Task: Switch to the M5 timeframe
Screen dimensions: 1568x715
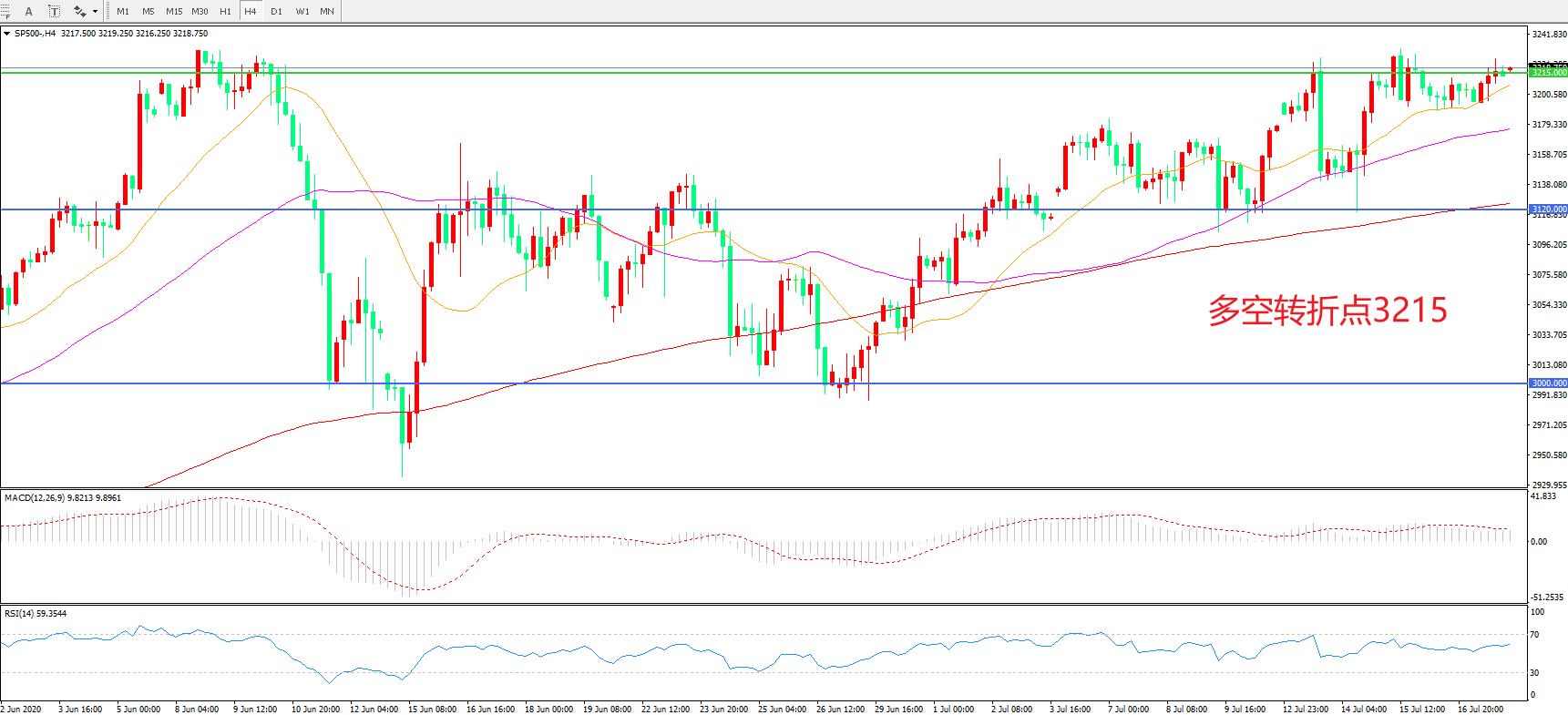Action: (148, 12)
